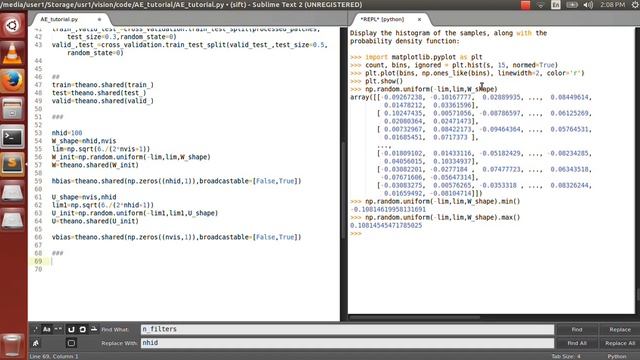Open the Tab Size: 4 status bar menu
Viewport: 640px width, 360px height.
[566, 356]
